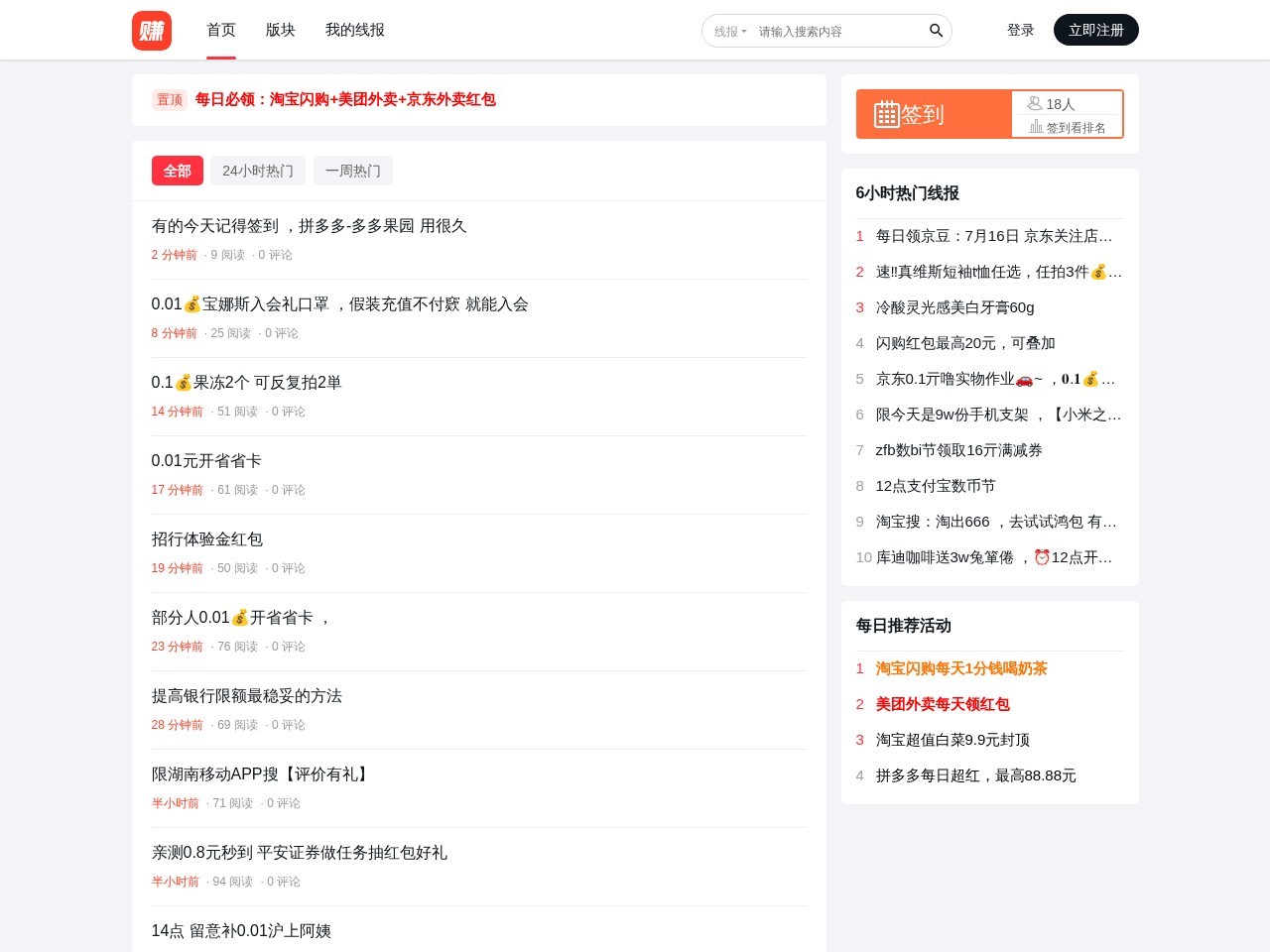Focus the search input field
This screenshot has width=1270, height=952.
click(x=838, y=32)
